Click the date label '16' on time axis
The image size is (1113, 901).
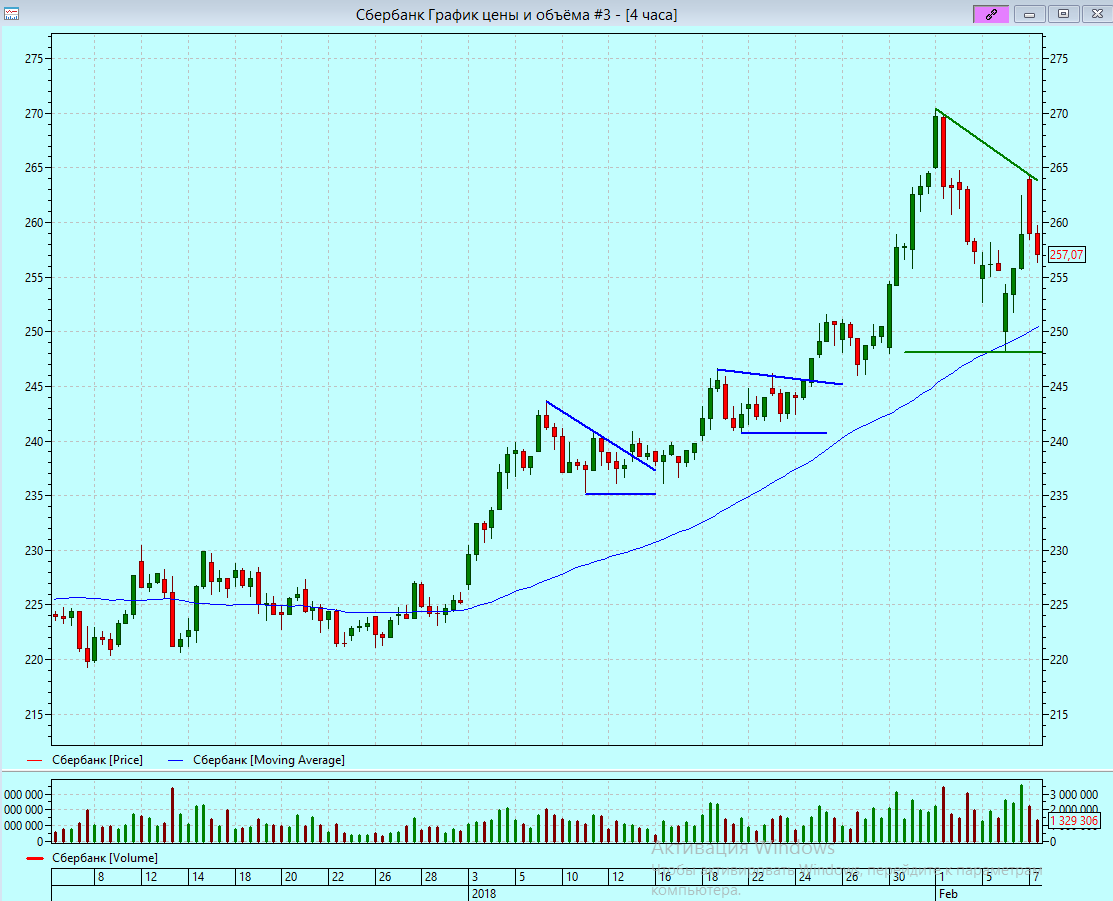[664, 877]
